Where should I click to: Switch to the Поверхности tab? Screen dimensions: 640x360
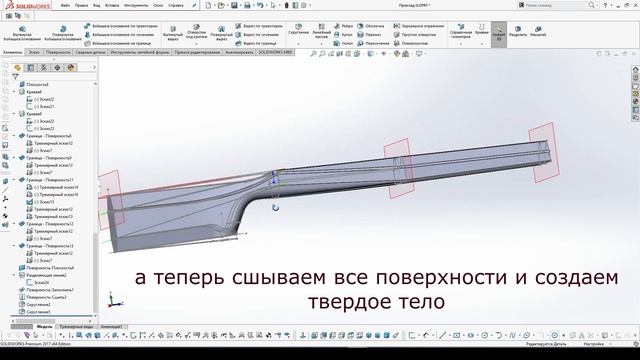coord(58,52)
